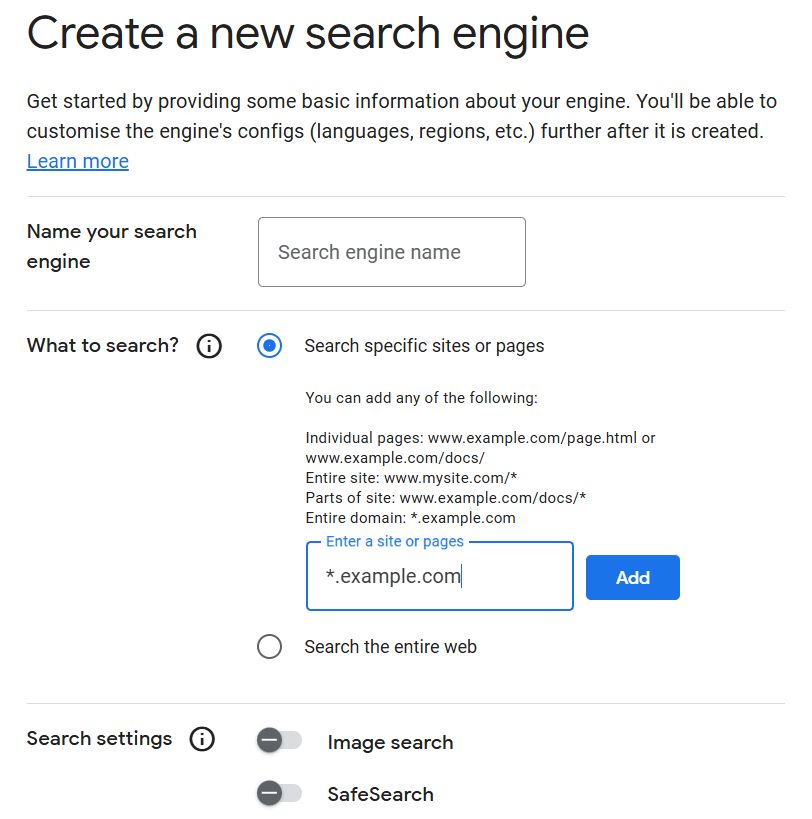Click info icon beside What to search?
The width and height of the screenshot is (812, 819).
pos(208,346)
